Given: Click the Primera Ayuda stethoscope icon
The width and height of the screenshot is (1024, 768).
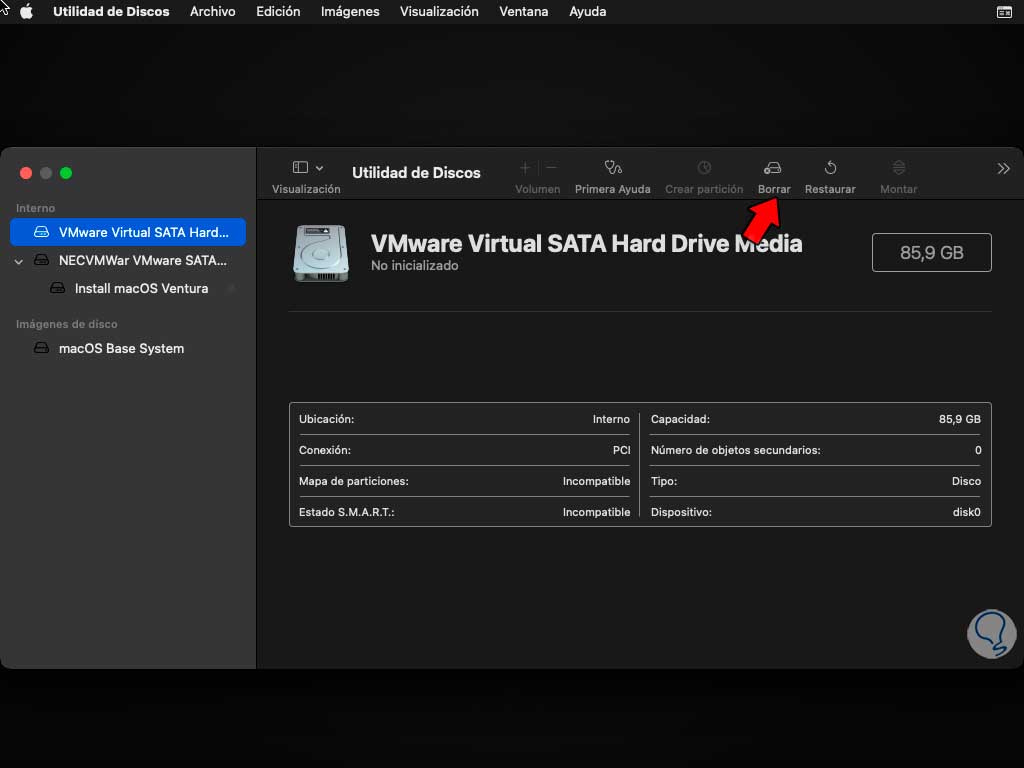Looking at the screenshot, I should [613, 168].
